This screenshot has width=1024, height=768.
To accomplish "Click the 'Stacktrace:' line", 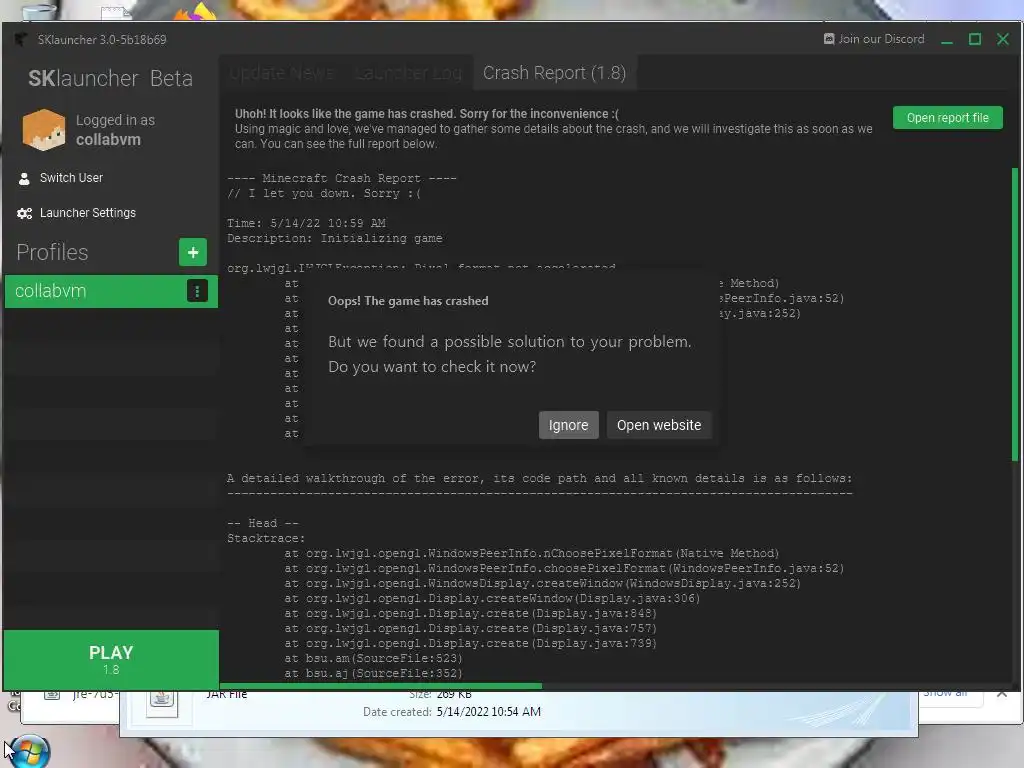I will click(x=266, y=538).
